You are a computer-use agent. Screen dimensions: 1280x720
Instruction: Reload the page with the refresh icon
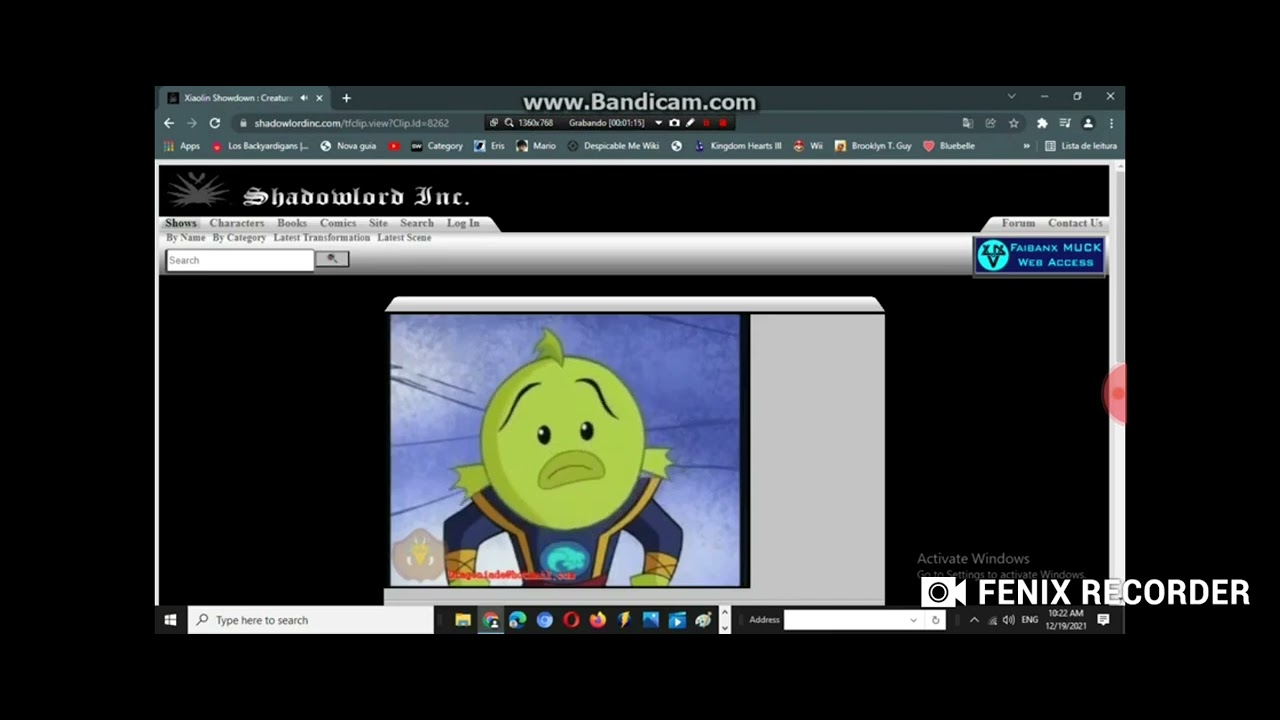coord(214,123)
